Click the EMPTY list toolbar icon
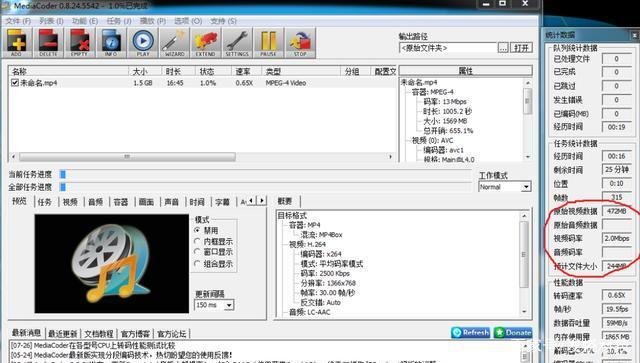Viewport: 640px width, 363px height. point(80,43)
